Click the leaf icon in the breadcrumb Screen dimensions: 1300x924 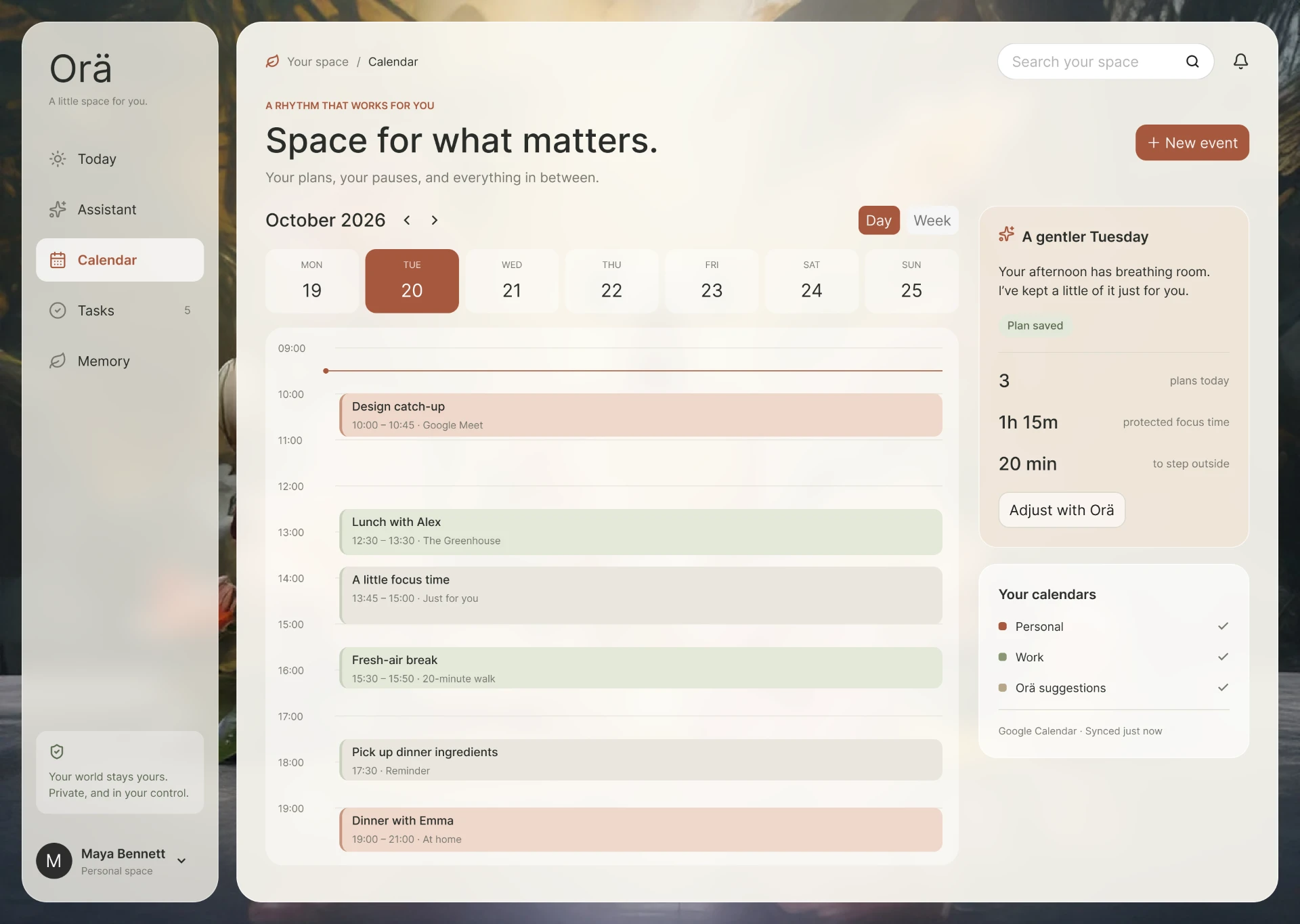point(272,62)
